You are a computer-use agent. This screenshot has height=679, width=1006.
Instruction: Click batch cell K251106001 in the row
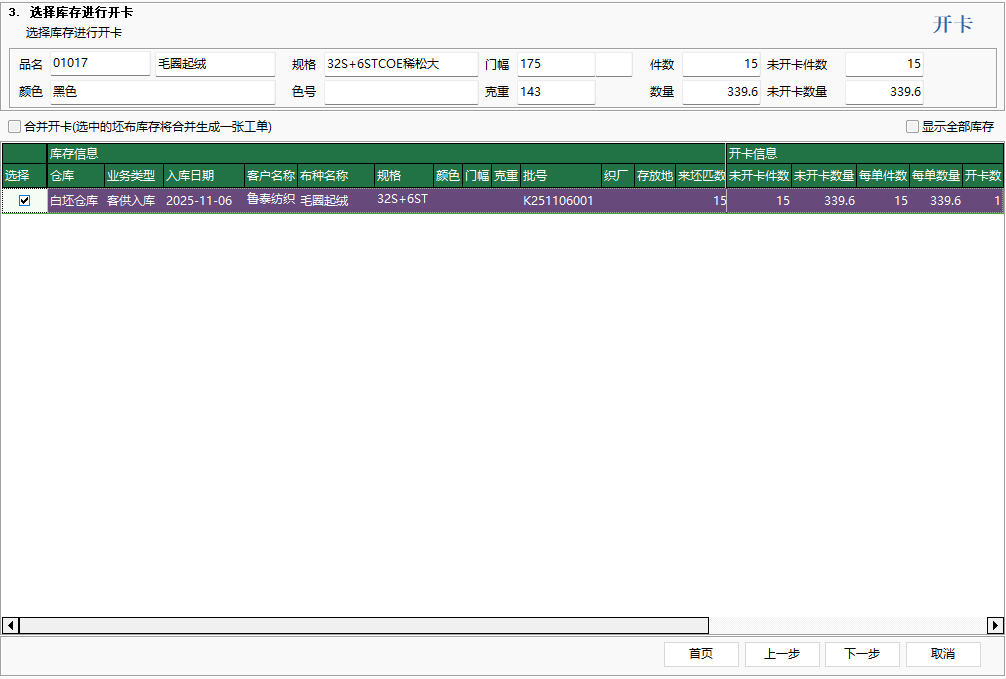pos(558,200)
